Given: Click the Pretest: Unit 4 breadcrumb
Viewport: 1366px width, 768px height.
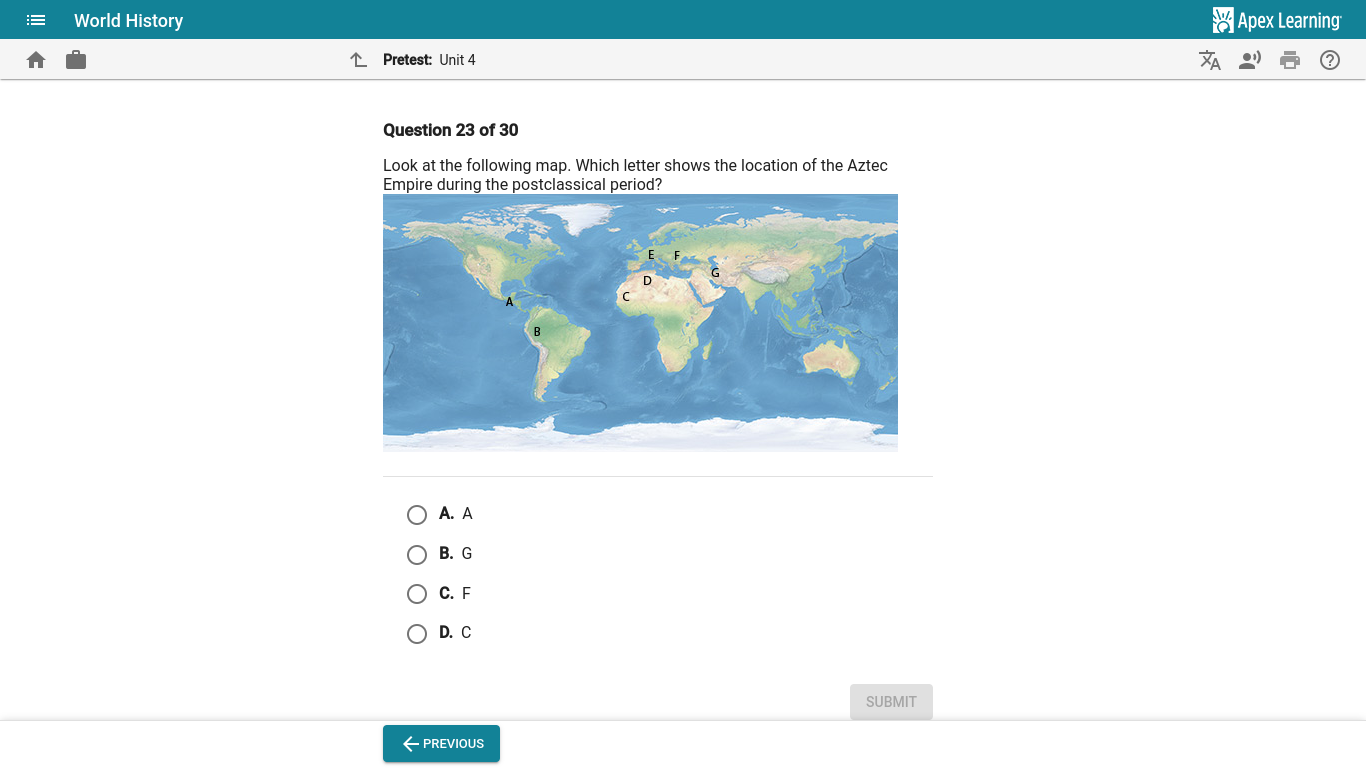Looking at the screenshot, I should (x=429, y=59).
